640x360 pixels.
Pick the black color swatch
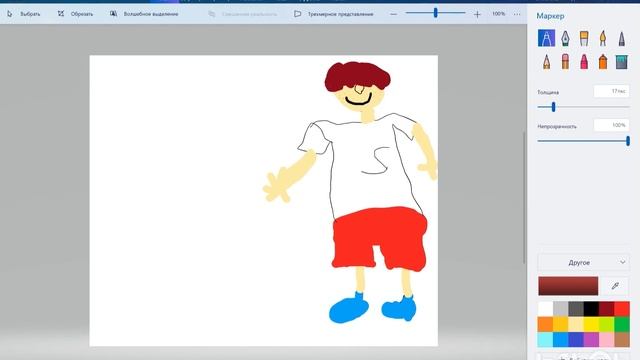[x=591, y=309]
